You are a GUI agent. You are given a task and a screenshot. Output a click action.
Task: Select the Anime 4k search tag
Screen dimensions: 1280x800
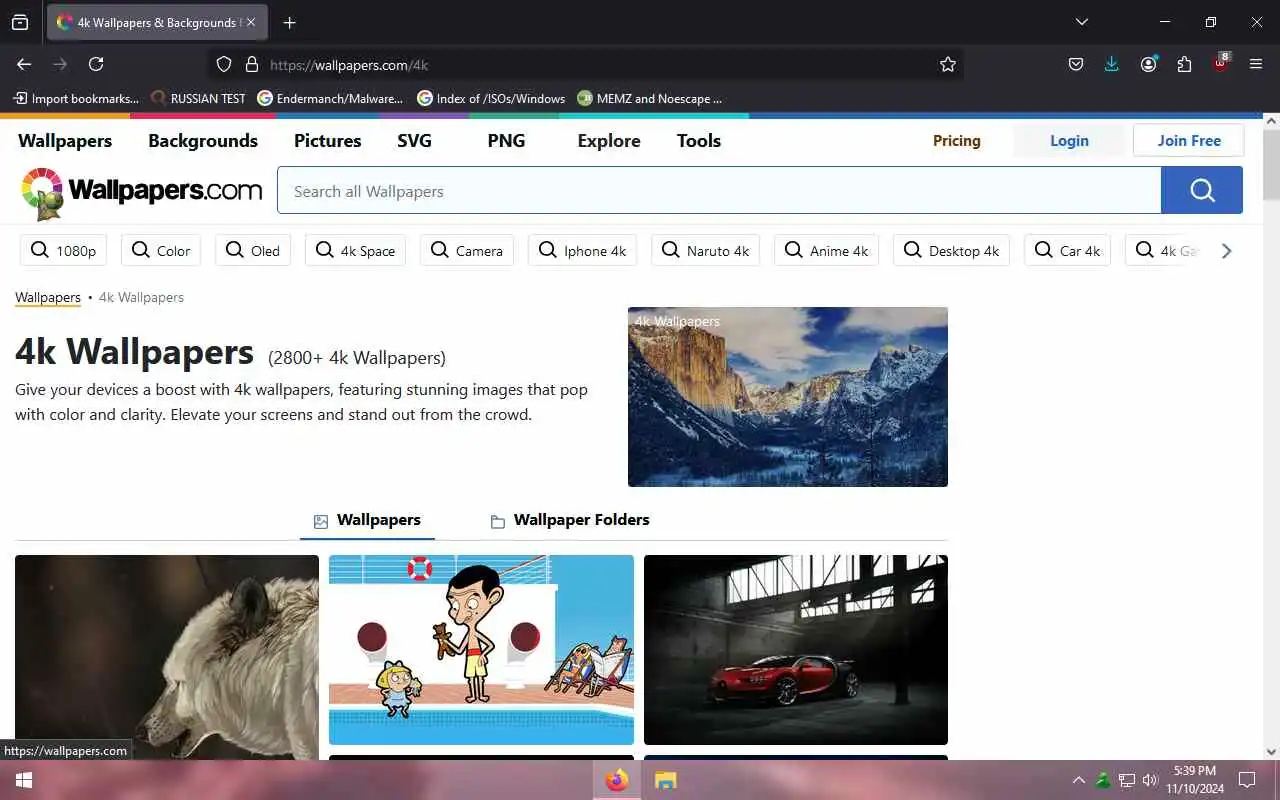(826, 250)
